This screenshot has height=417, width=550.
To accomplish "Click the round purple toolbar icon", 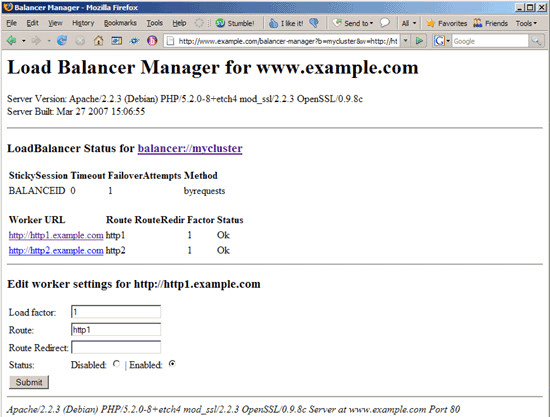I will [152, 41].
